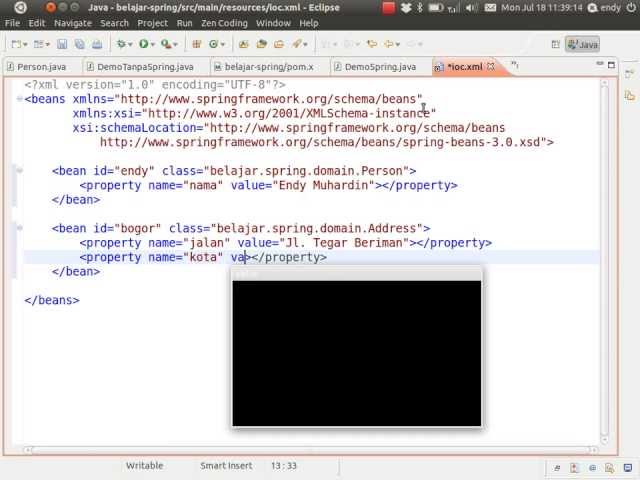640x480 pixels.
Task: Open the Help menu
Action: coord(309,23)
